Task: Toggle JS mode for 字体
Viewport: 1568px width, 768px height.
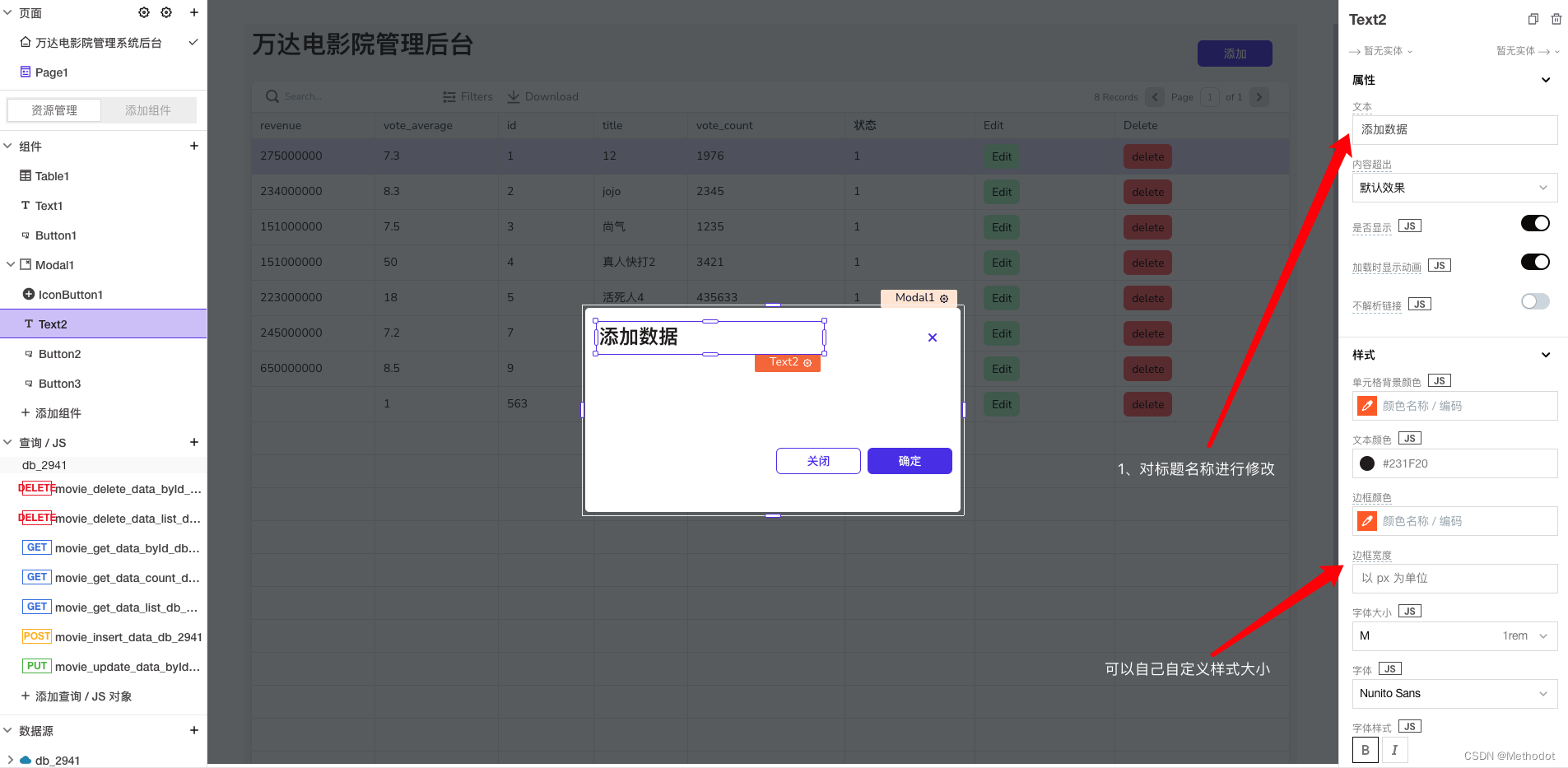Action: pos(1390,669)
